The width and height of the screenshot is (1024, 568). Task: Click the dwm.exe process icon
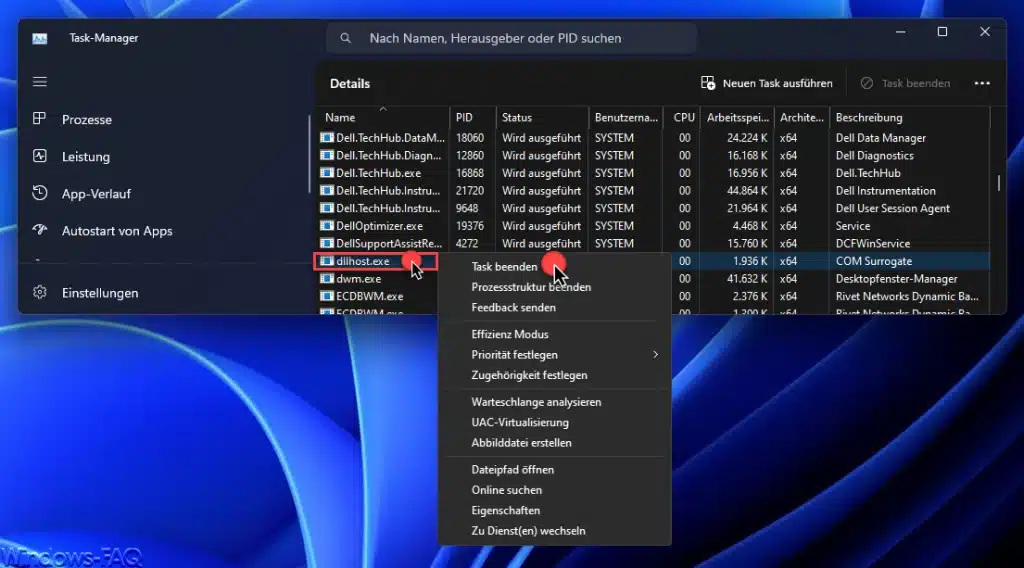(x=327, y=279)
